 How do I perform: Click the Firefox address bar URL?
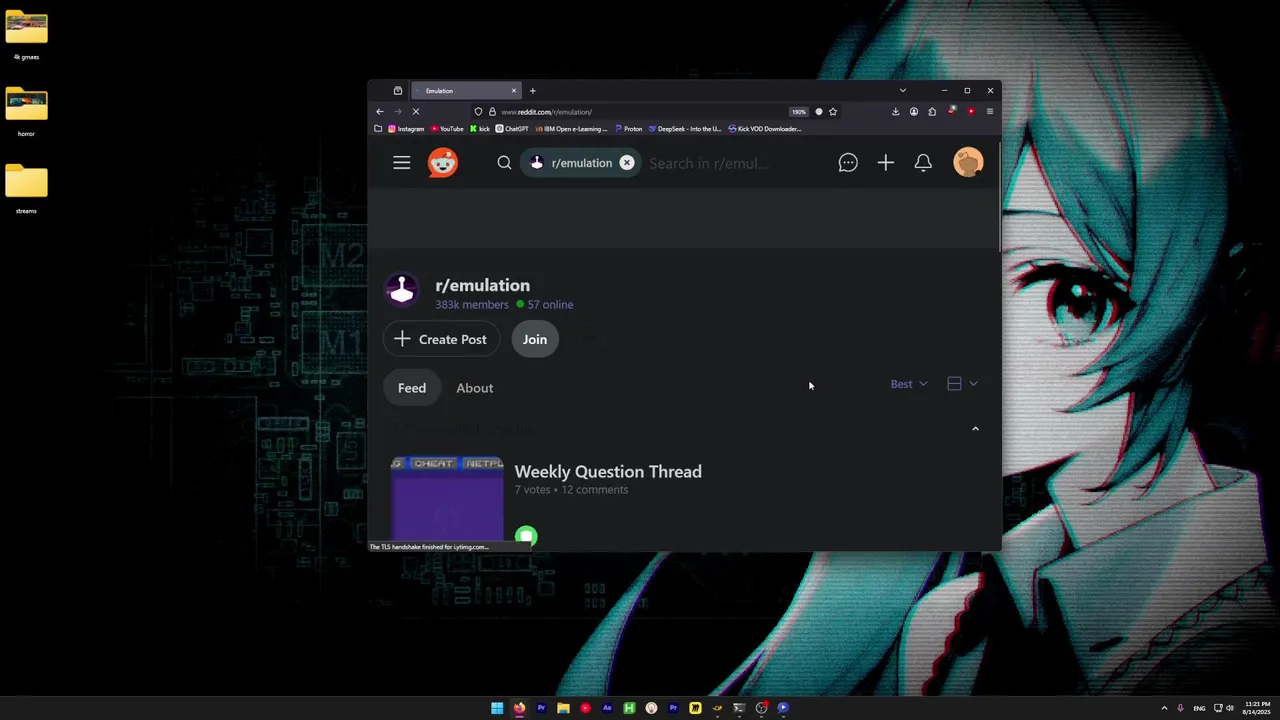pos(546,112)
